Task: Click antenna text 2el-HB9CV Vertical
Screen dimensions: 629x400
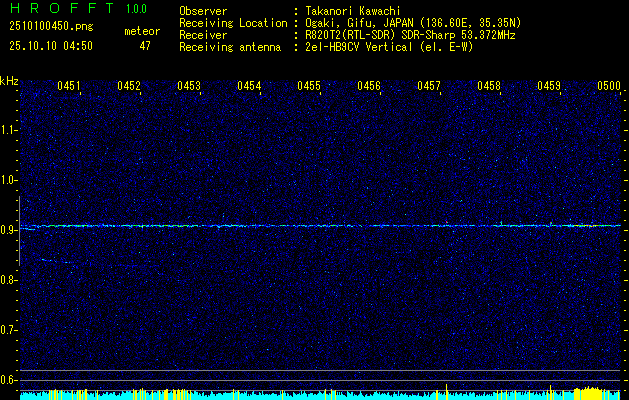Action: (359, 47)
